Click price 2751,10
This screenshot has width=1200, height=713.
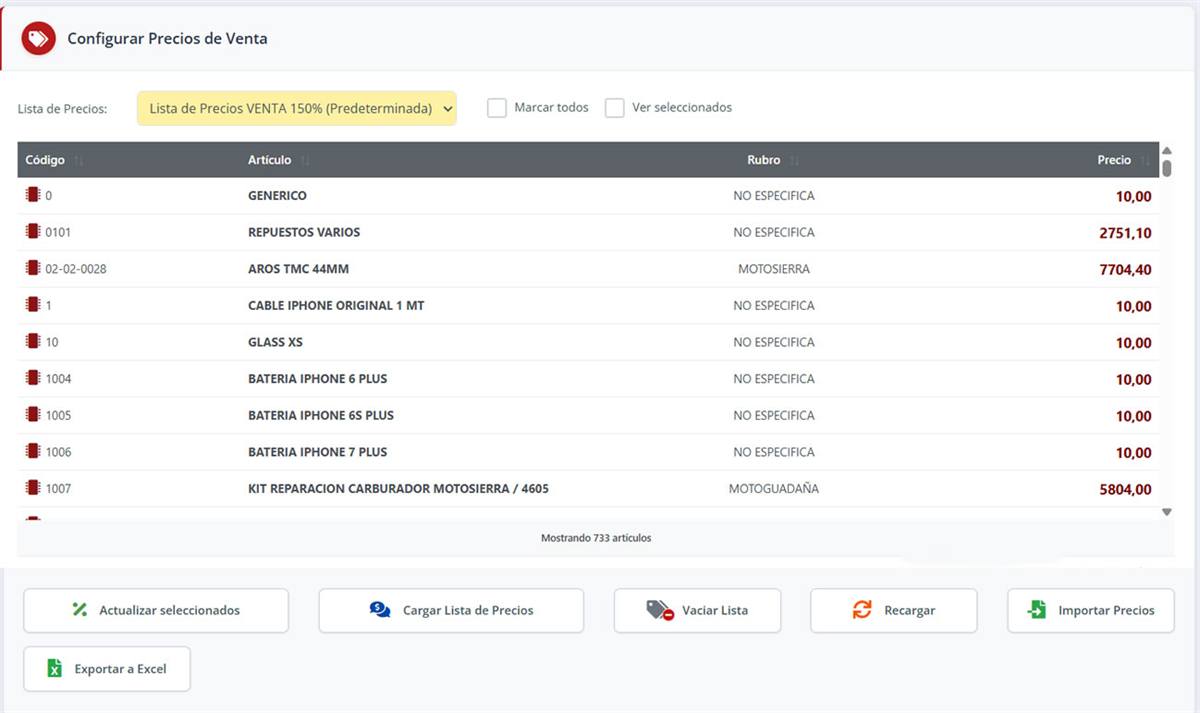tap(1125, 233)
